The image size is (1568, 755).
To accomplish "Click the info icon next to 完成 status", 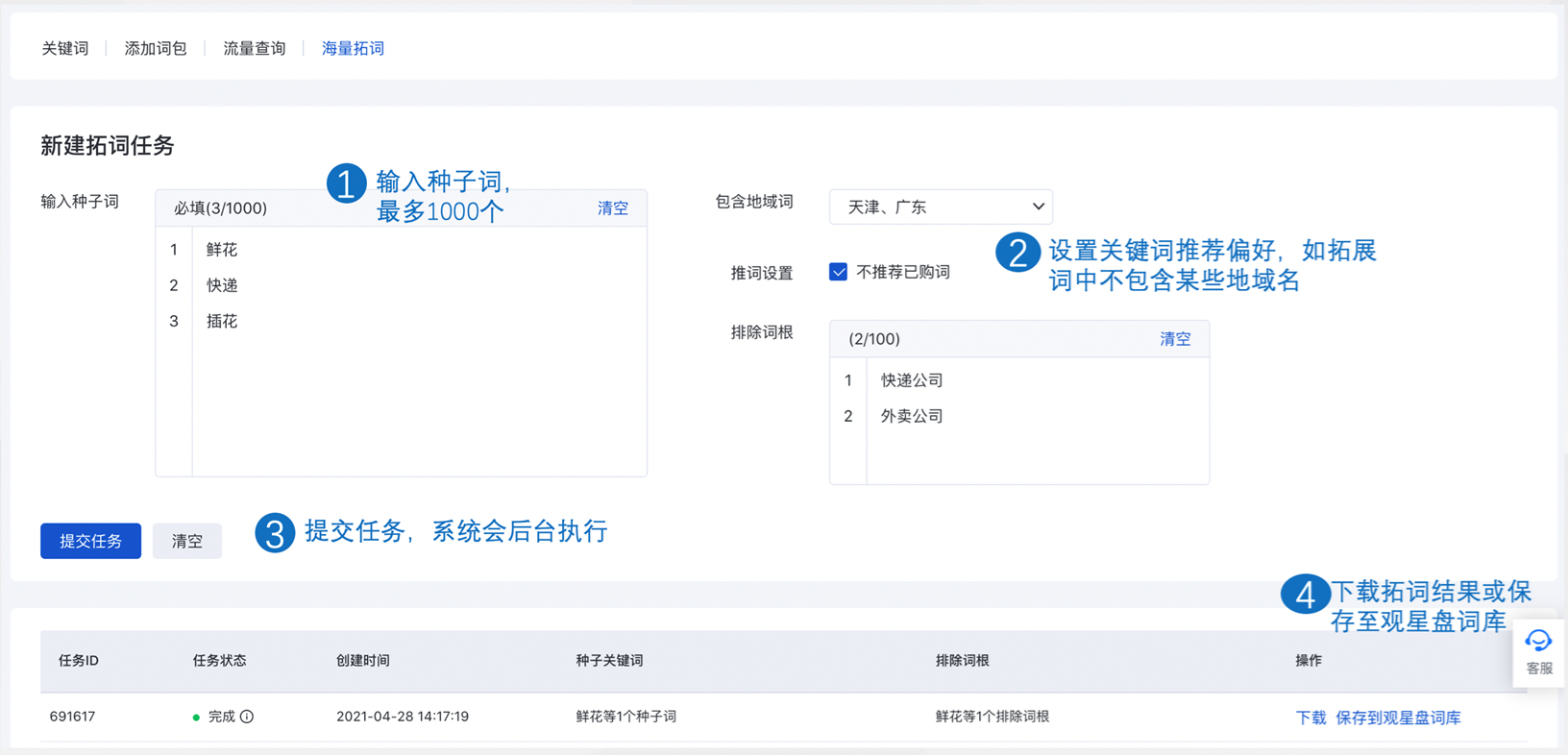I will 247,717.
